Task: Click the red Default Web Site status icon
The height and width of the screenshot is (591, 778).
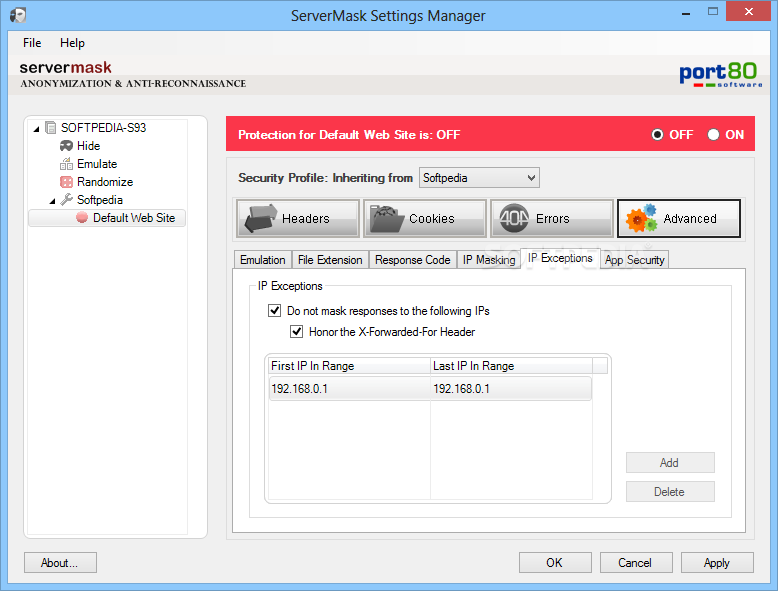Action: pyautogui.click(x=82, y=218)
